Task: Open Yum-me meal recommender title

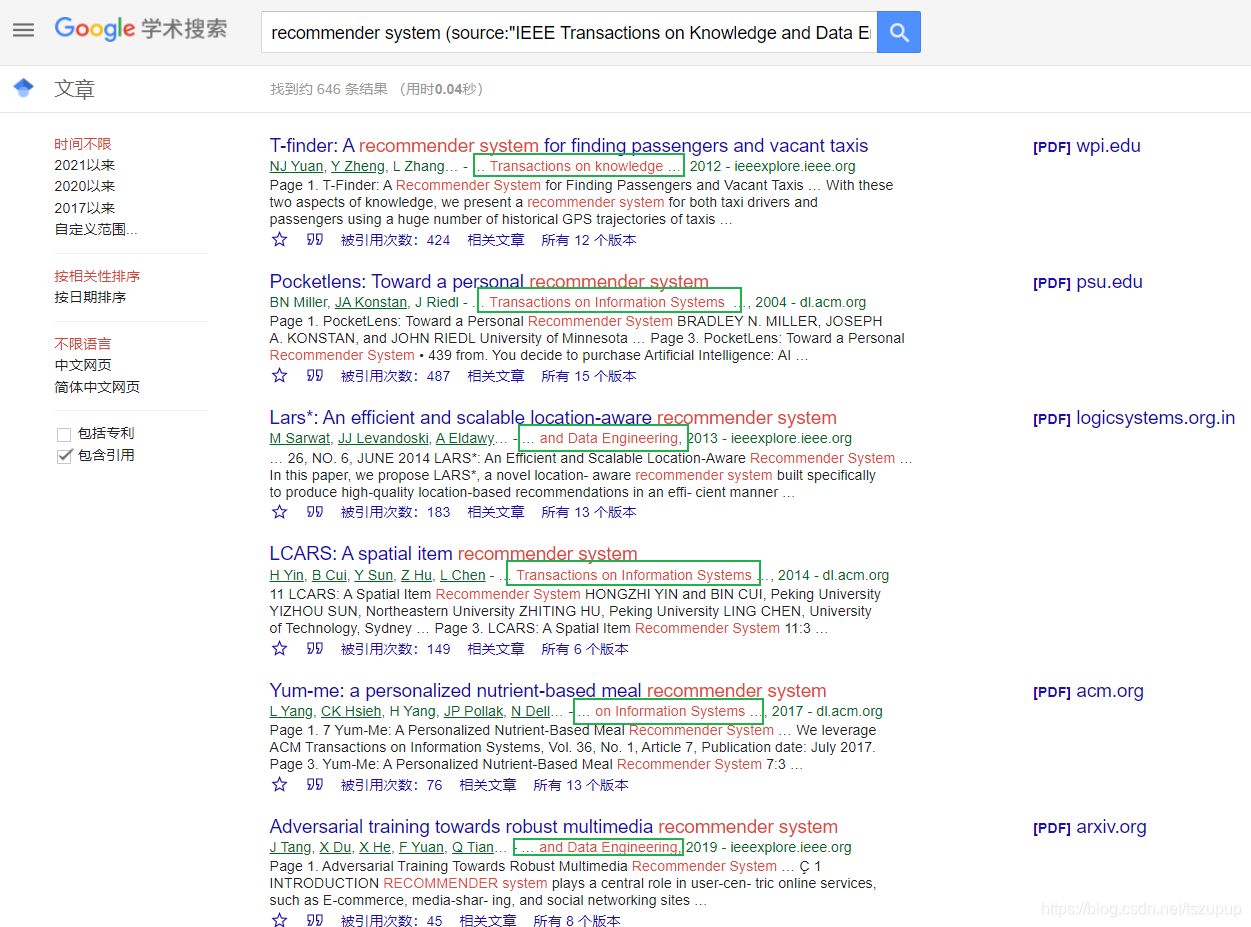Action: 548,690
